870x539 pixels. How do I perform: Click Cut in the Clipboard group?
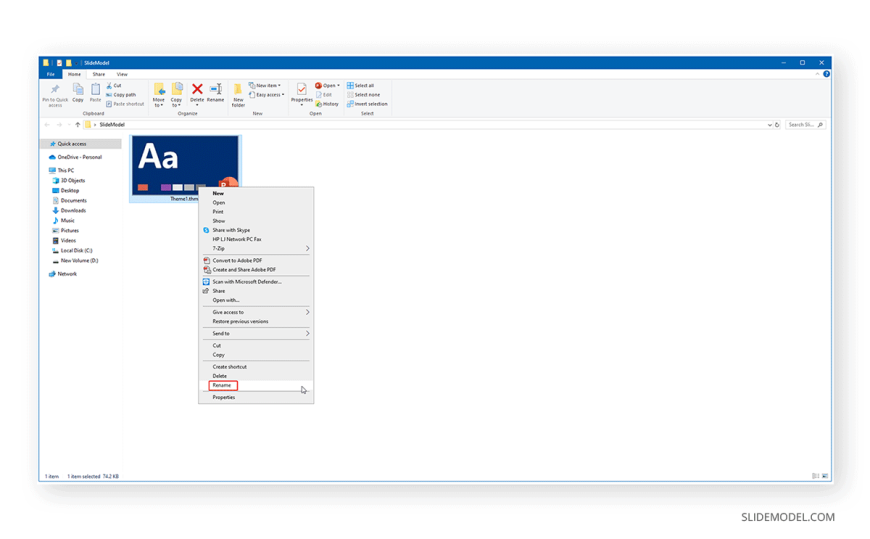114,85
